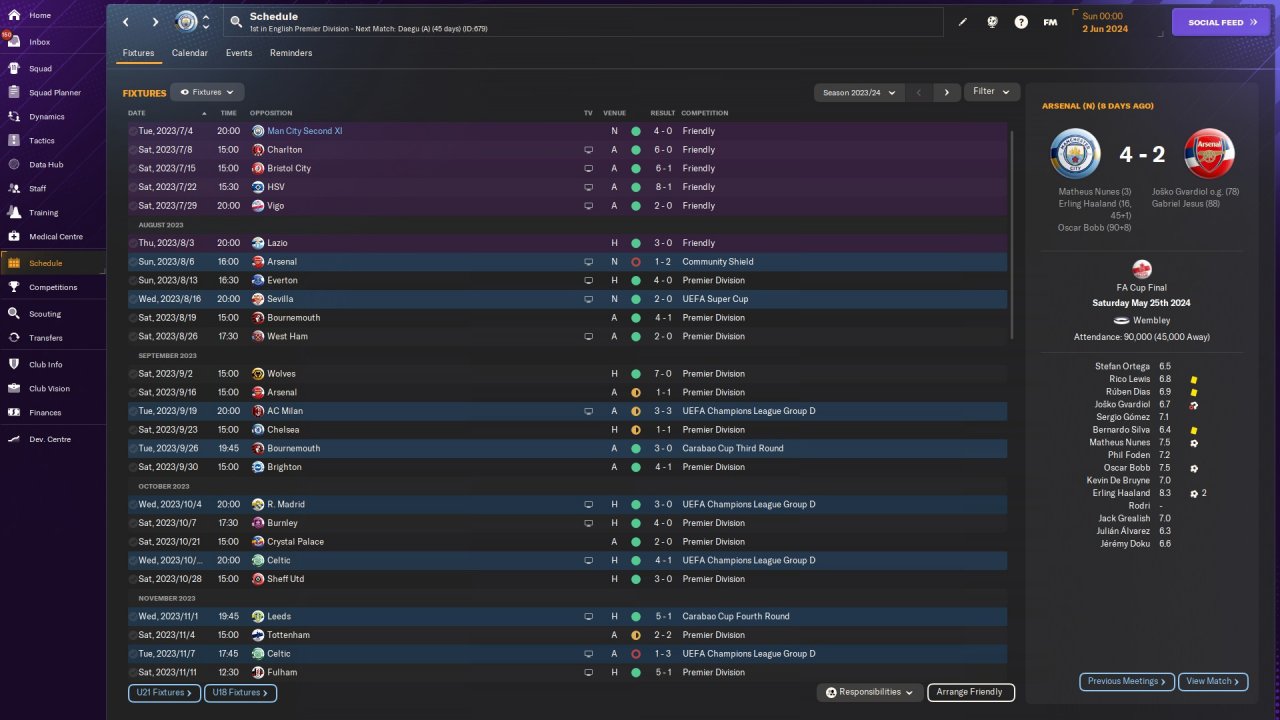Screen dimensions: 1280x720
Task: Show the next season with right arrow
Action: coord(947,92)
